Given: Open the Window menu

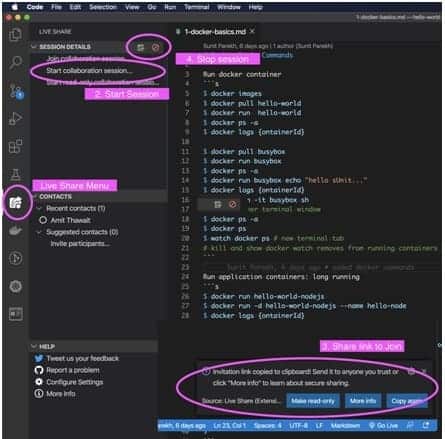Looking at the screenshot, I should point(229,7).
